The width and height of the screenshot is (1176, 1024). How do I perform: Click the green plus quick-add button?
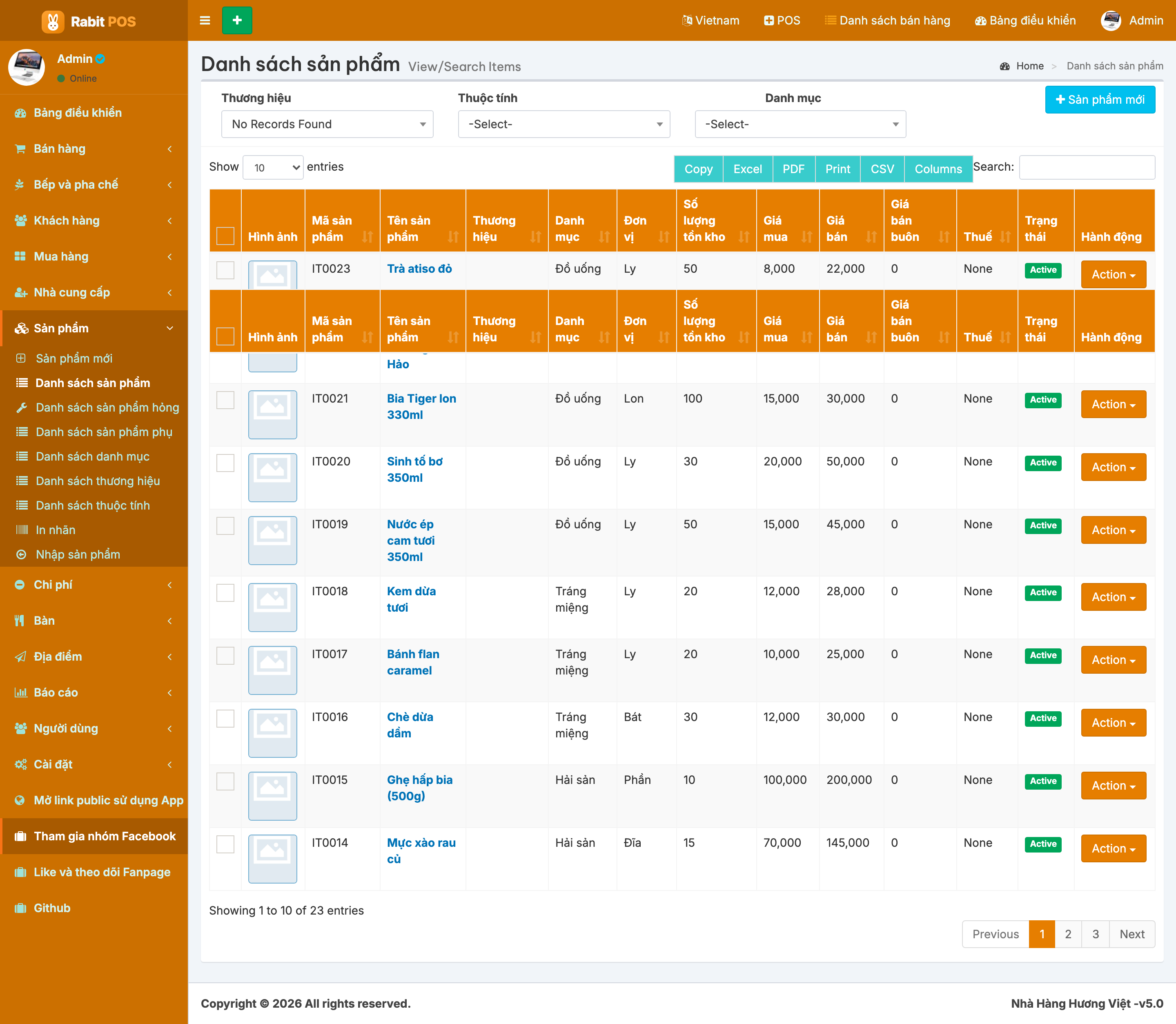(237, 20)
